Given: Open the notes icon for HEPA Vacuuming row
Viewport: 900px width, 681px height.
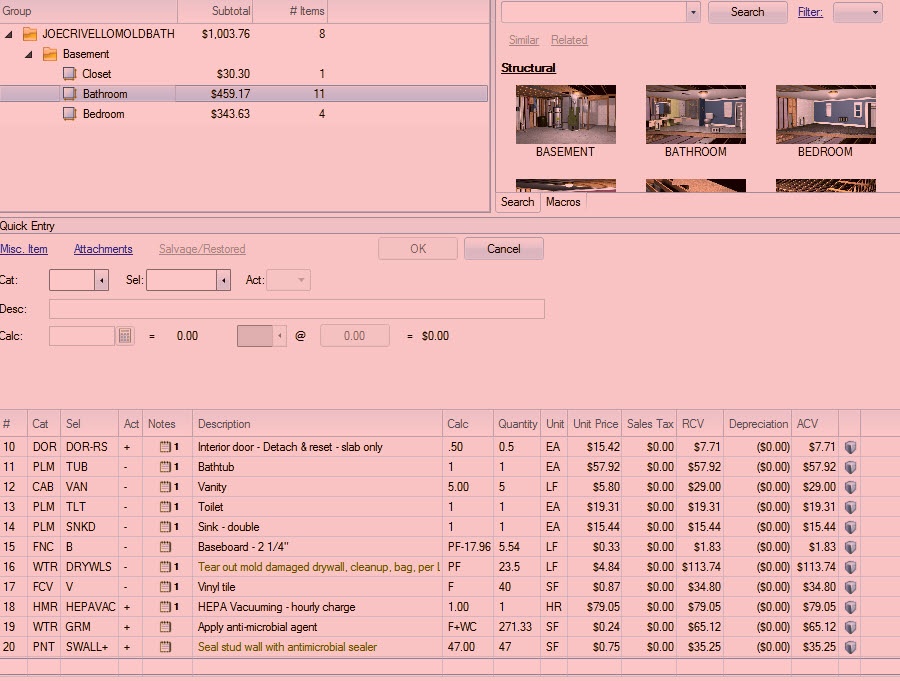Looking at the screenshot, I should (x=166, y=607).
